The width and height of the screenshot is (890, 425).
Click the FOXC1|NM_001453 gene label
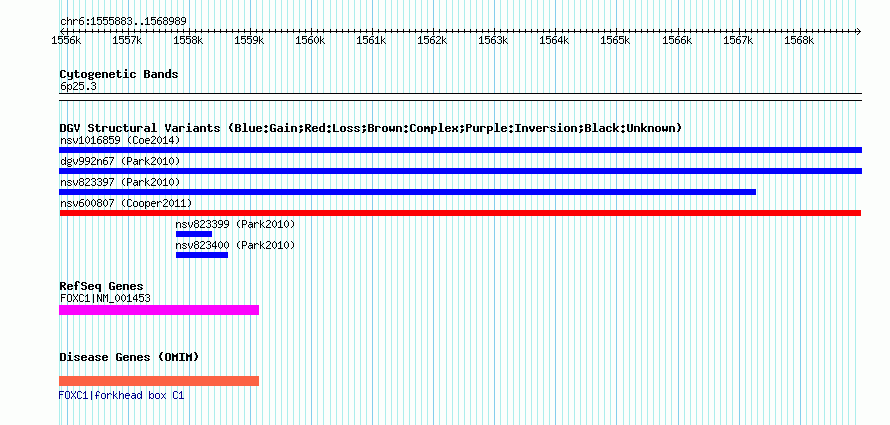tap(105, 298)
